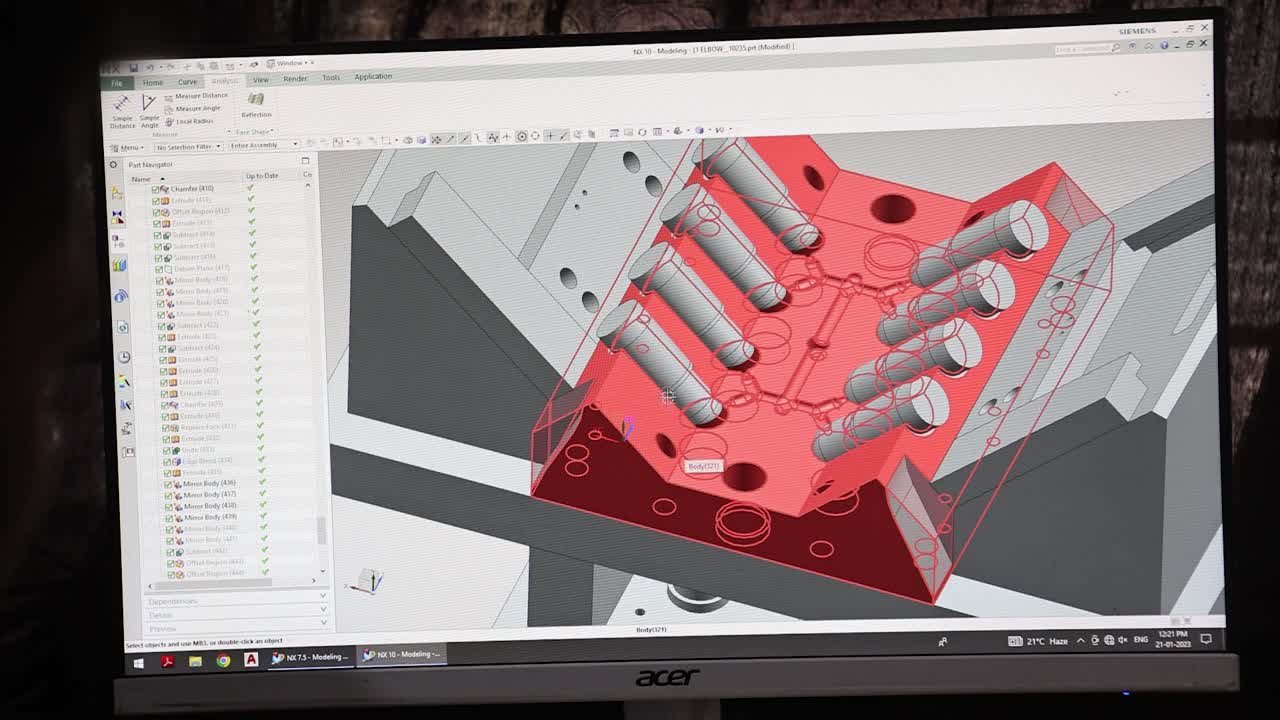Viewport: 1280px width, 720px height.
Task: Click the Menu button above Part Navigator
Action: 128,145
